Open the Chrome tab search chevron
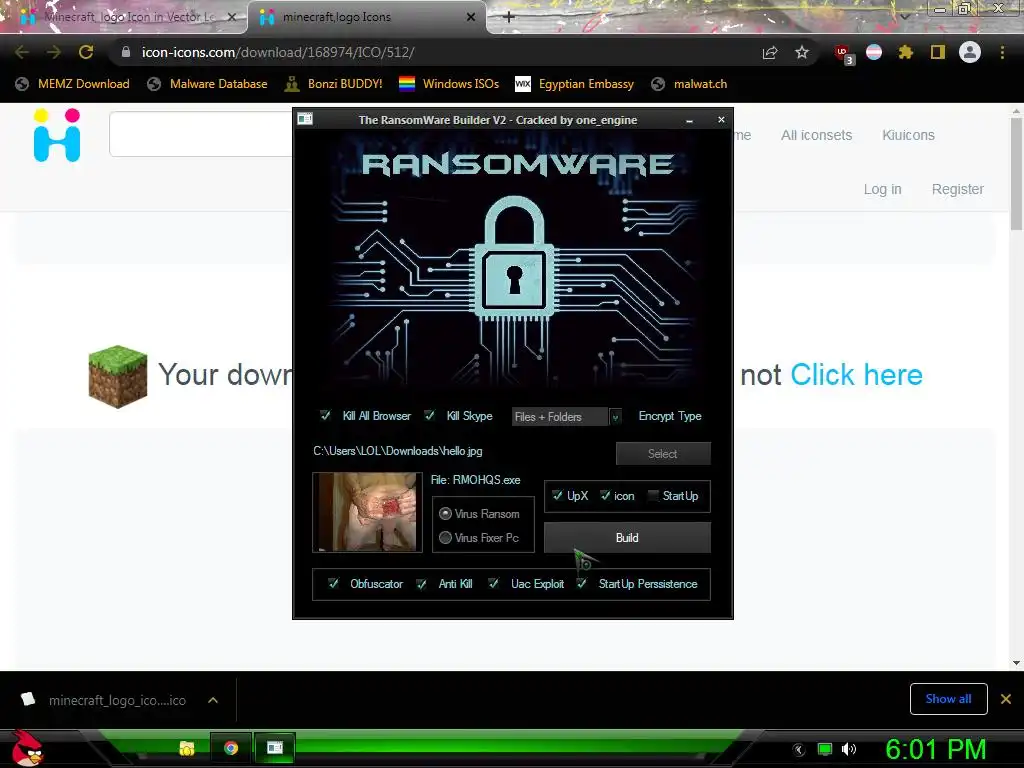This screenshot has width=1024, height=768. pyautogui.click(x=904, y=16)
